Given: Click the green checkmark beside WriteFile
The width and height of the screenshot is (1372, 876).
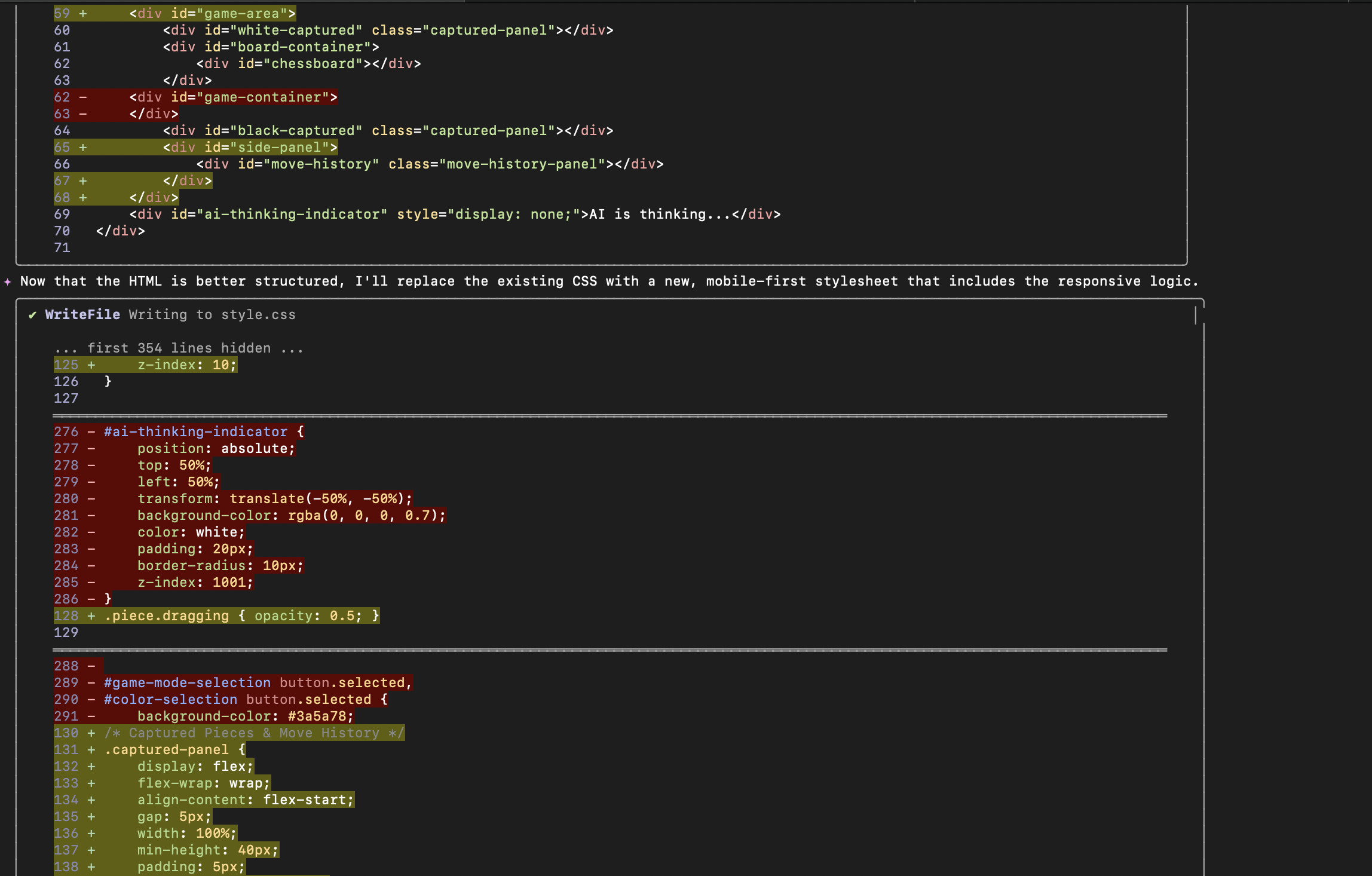Looking at the screenshot, I should pyautogui.click(x=32, y=315).
